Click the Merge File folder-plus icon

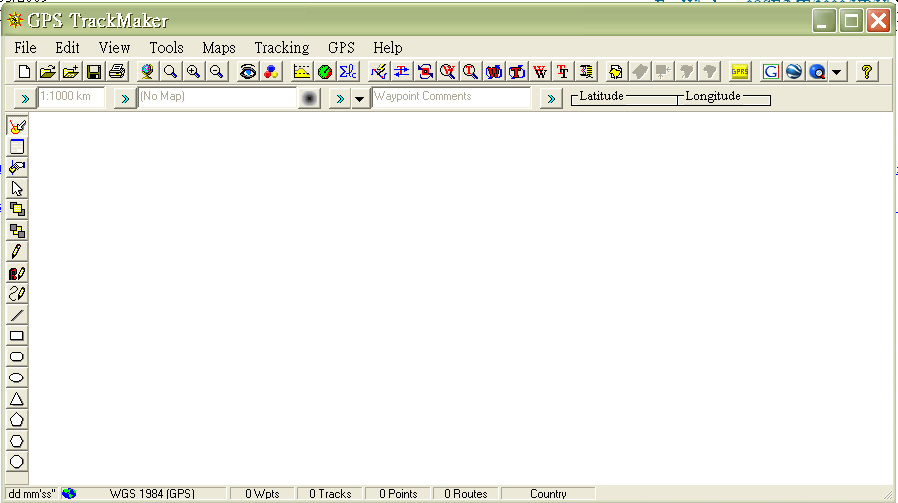pyautogui.click(x=71, y=72)
